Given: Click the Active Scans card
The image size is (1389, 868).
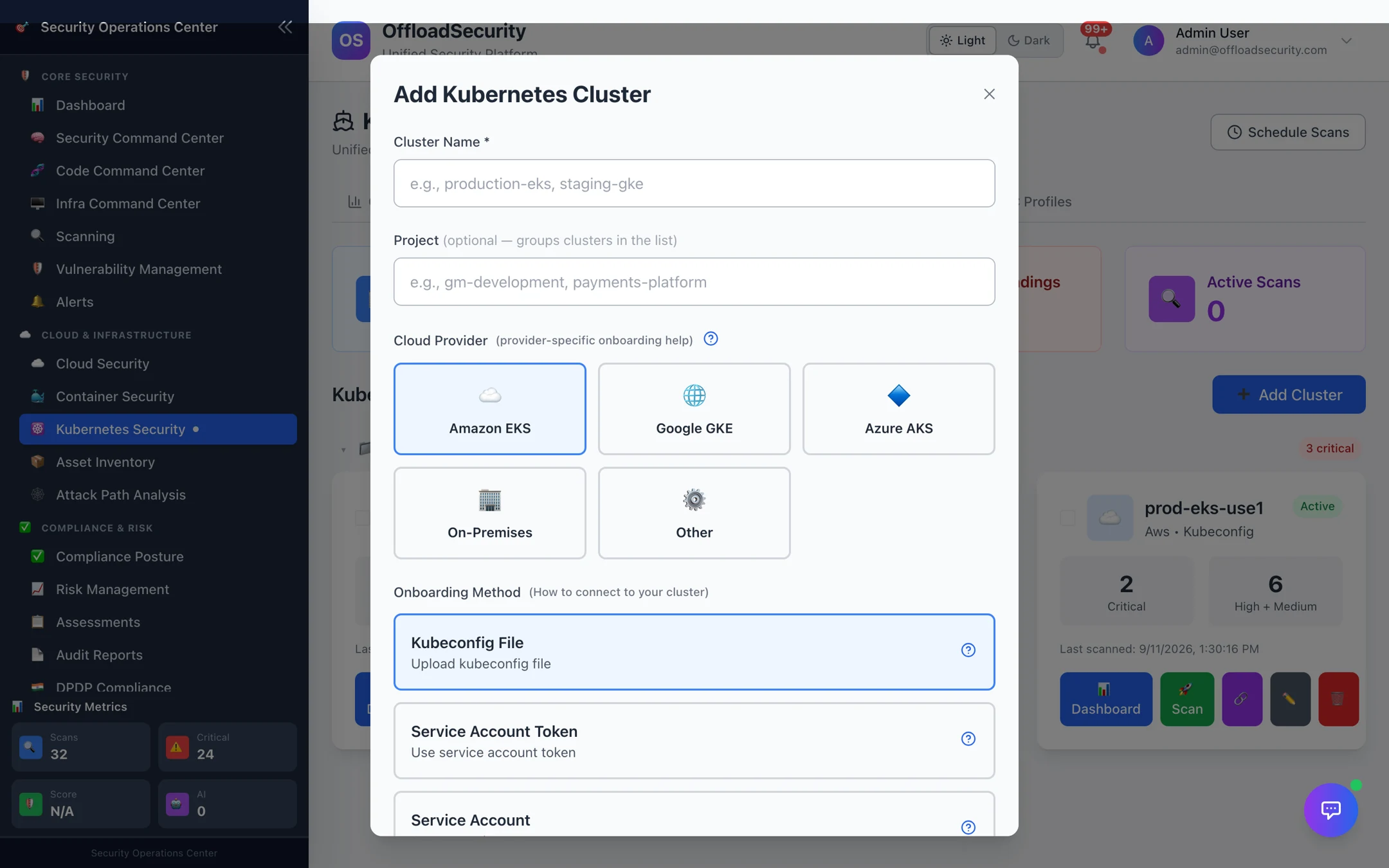Looking at the screenshot, I should [x=1245, y=299].
